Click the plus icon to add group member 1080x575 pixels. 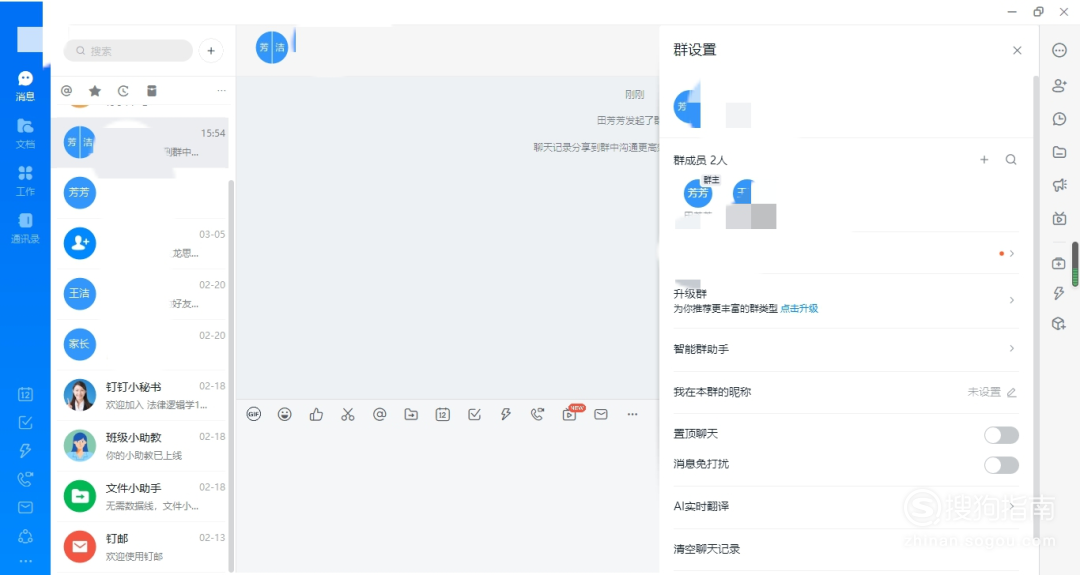pyautogui.click(x=984, y=160)
